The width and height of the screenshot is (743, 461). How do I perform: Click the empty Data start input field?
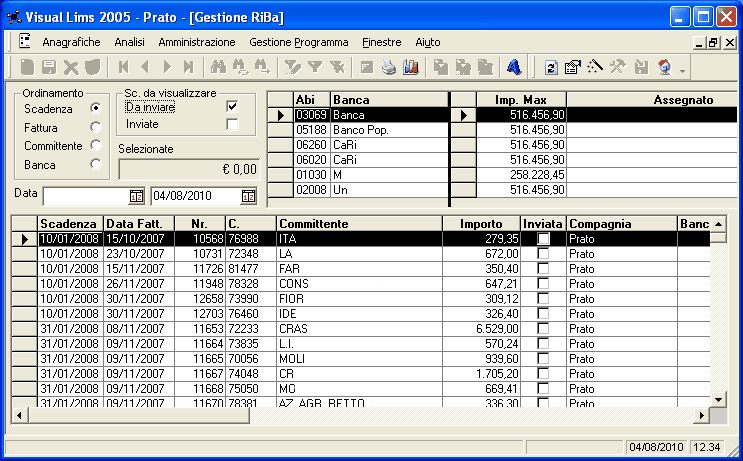[x=85, y=196]
